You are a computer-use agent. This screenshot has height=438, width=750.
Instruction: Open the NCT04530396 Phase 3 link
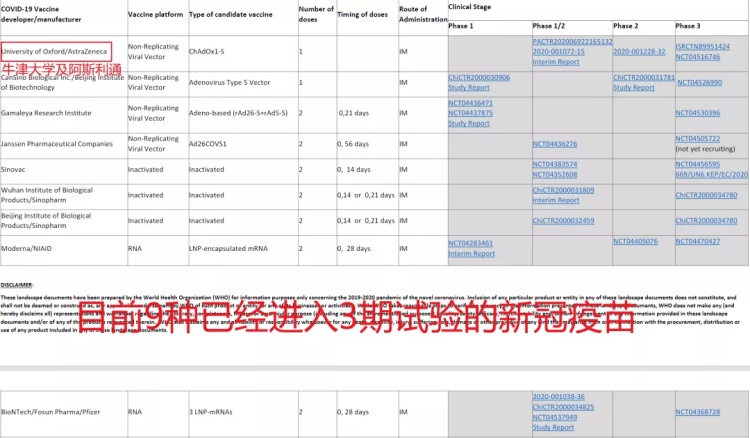click(x=700, y=113)
